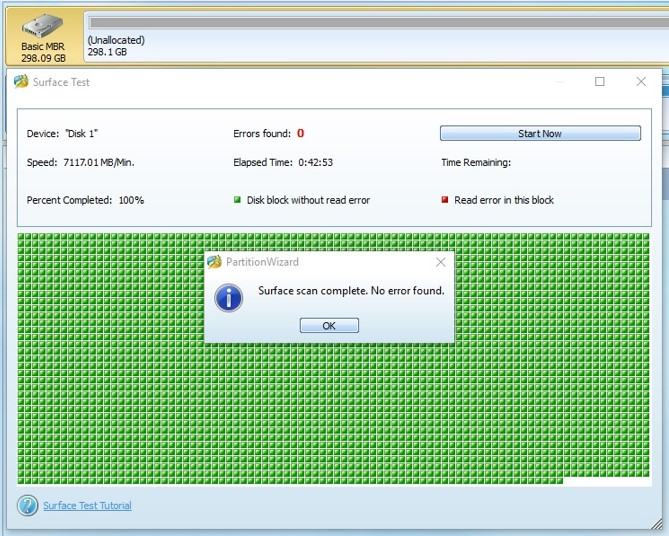This screenshot has height=536, width=669.
Task: Maximize the Surface Test window
Action: [599, 82]
